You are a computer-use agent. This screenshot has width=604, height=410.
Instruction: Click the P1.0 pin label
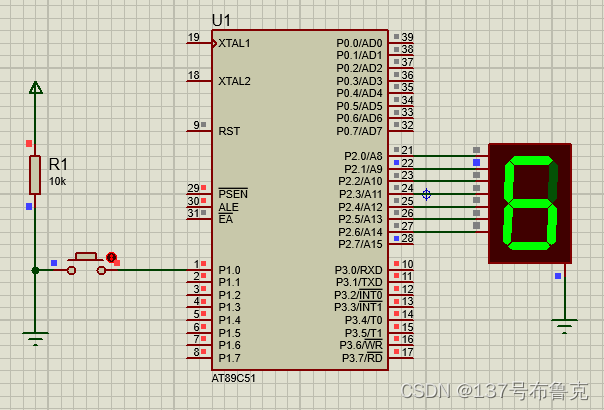tap(230, 270)
